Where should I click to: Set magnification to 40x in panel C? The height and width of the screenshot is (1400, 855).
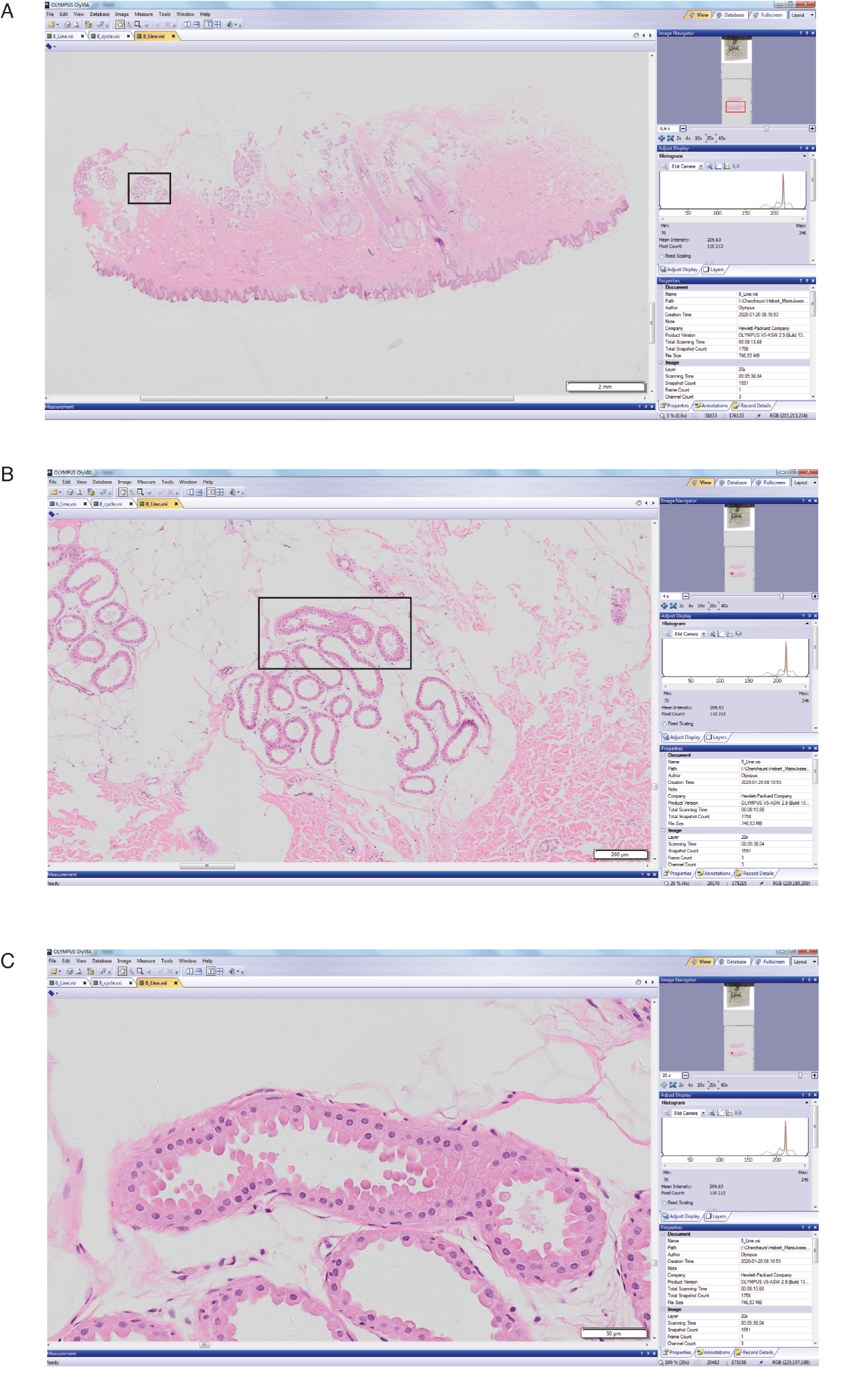point(724,1084)
